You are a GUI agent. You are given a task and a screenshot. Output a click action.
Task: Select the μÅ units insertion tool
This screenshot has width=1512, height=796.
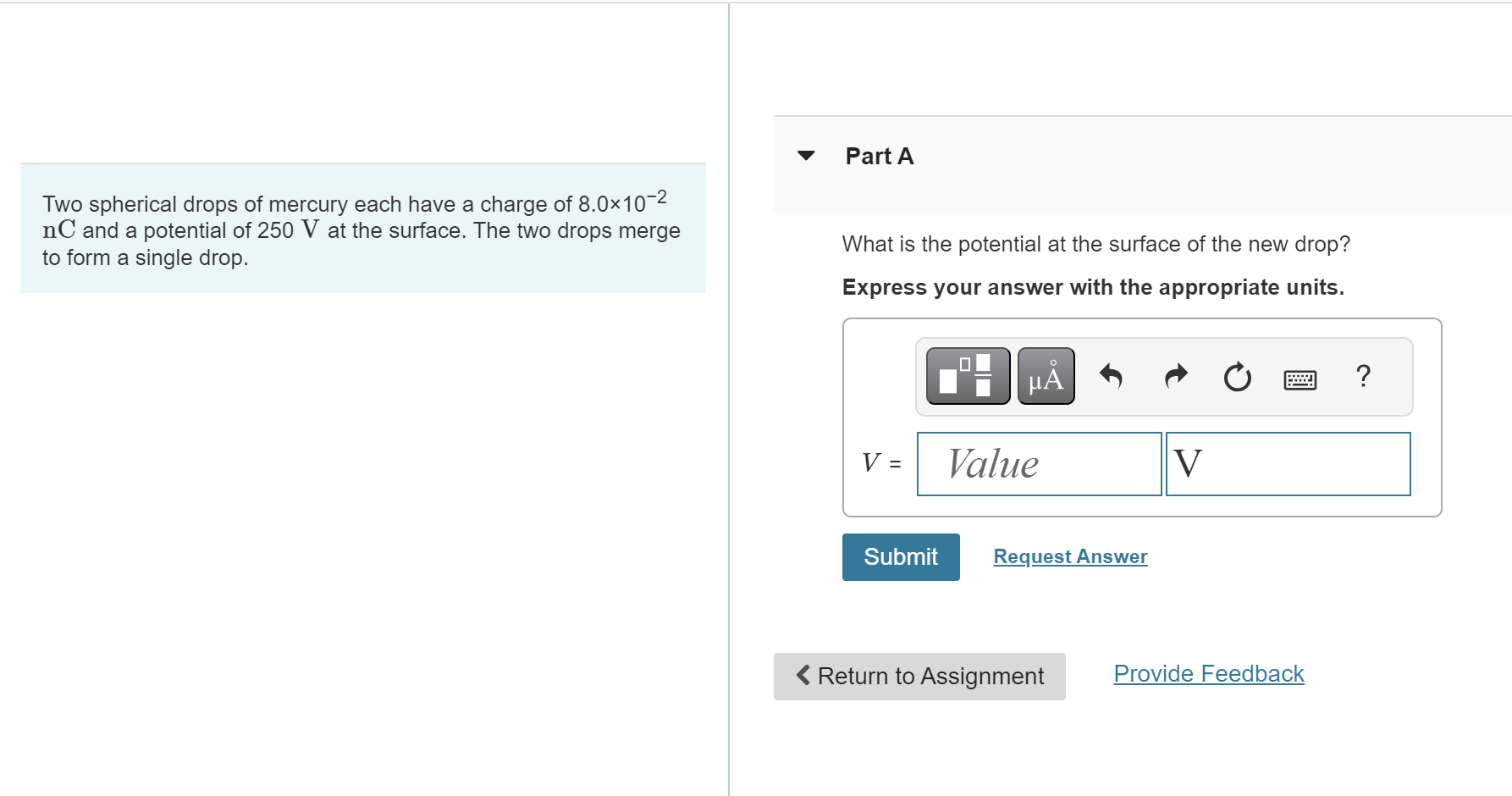[1045, 375]
